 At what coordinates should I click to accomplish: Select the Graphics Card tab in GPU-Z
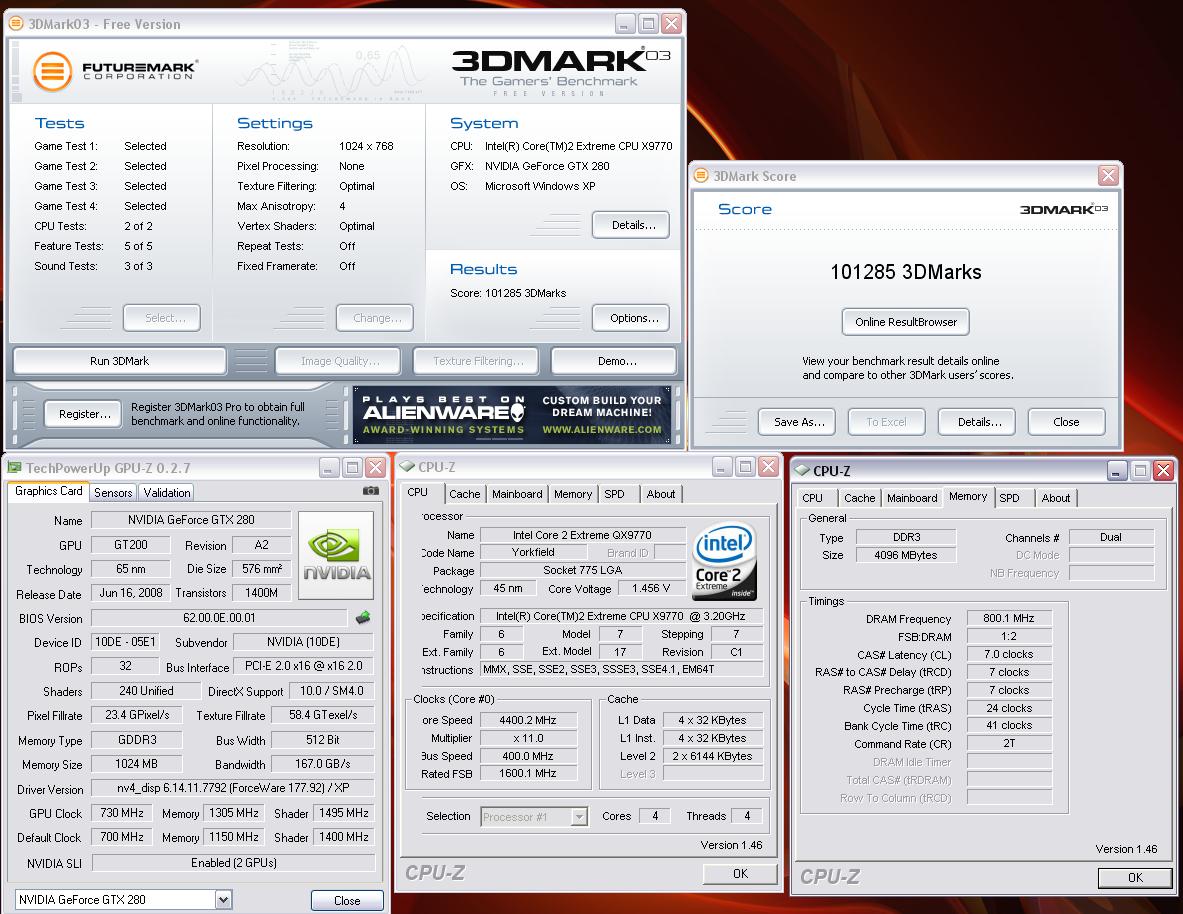(49, 491)
